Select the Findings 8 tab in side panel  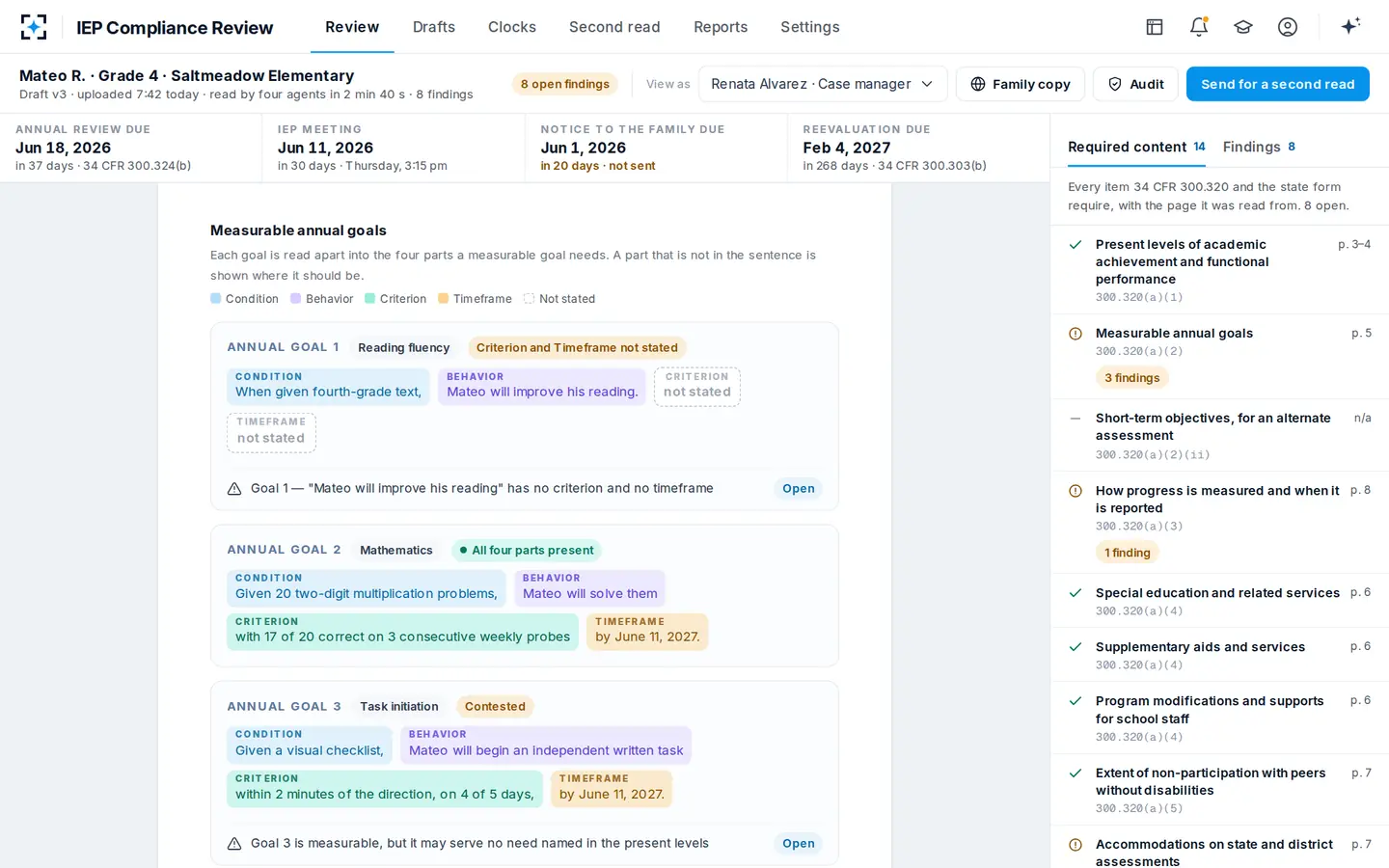point(1259,147)
